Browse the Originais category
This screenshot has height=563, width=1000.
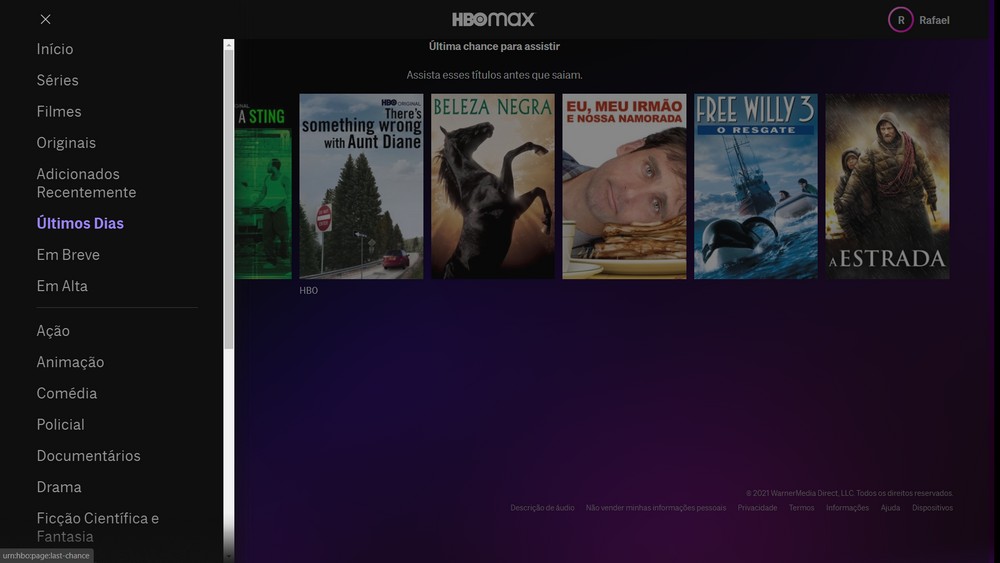[66, 143]
